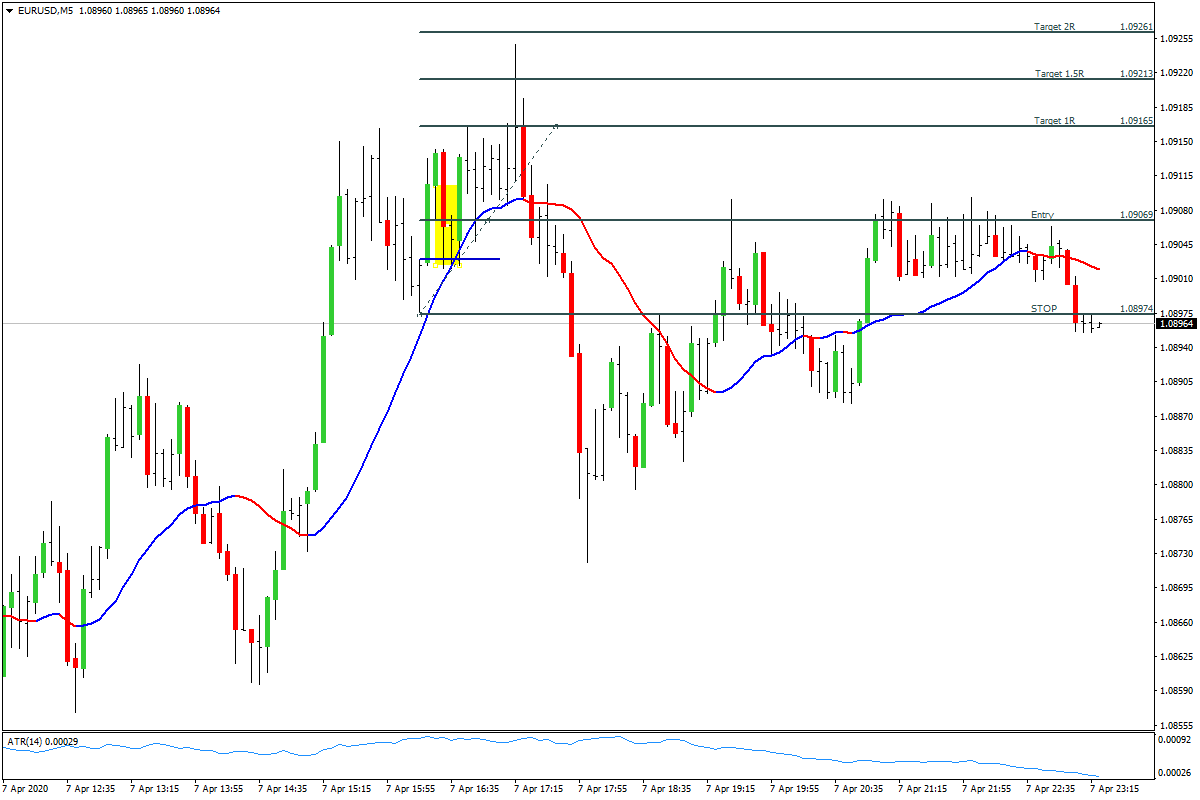The width and height of the screenshot is (1200, 800).
Task: Click the 1.08905 price axis label
Action: [x=1177, y=382]
